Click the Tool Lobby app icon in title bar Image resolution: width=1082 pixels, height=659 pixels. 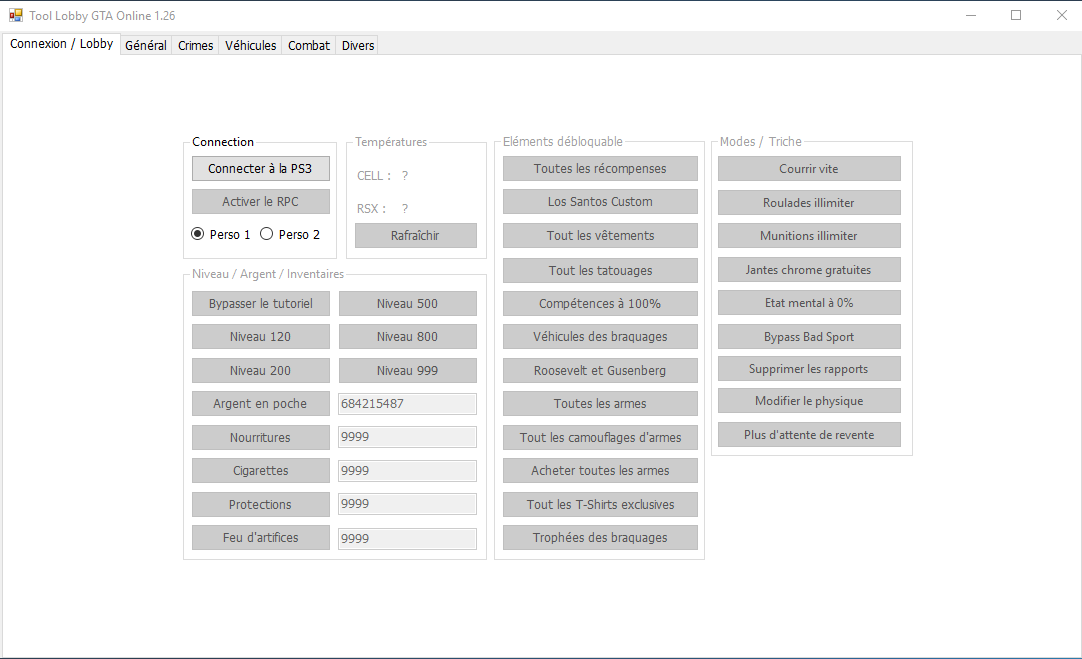[16, 15]
